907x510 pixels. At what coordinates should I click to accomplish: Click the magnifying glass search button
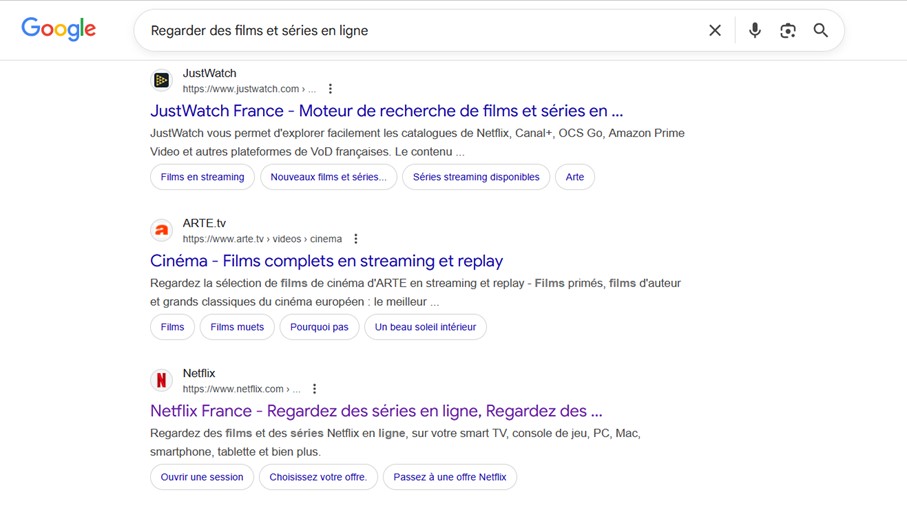click(x=821, y=31)
